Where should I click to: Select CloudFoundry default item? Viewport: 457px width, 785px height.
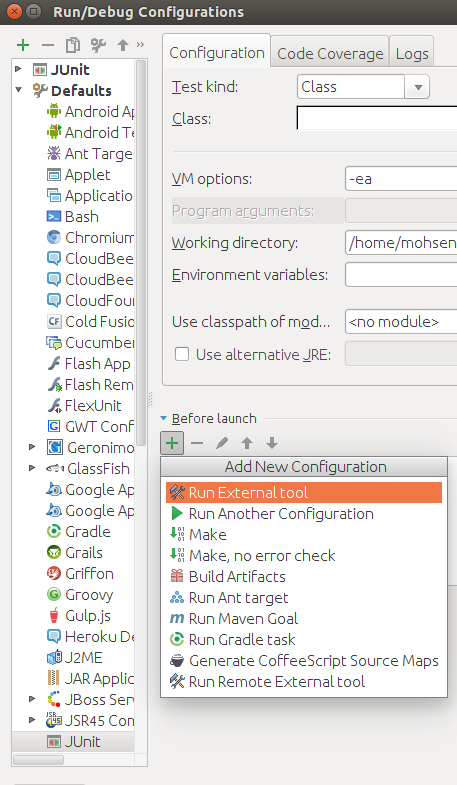click(x=90, y=300)
